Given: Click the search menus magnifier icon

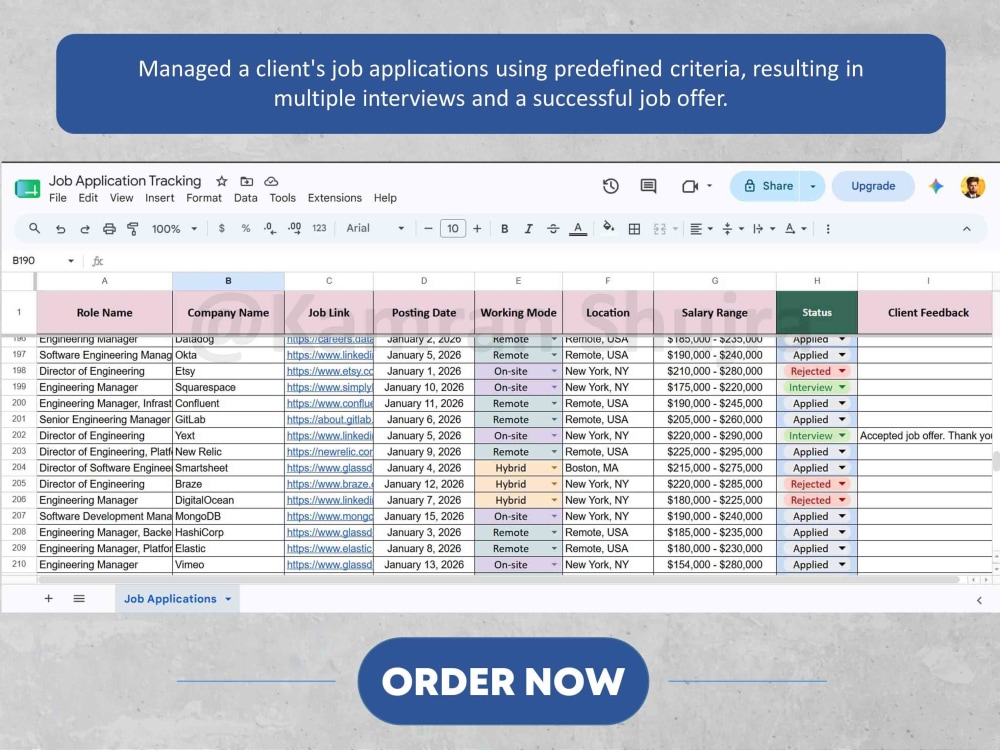Looking at the screenshot, I should [34, 228].
